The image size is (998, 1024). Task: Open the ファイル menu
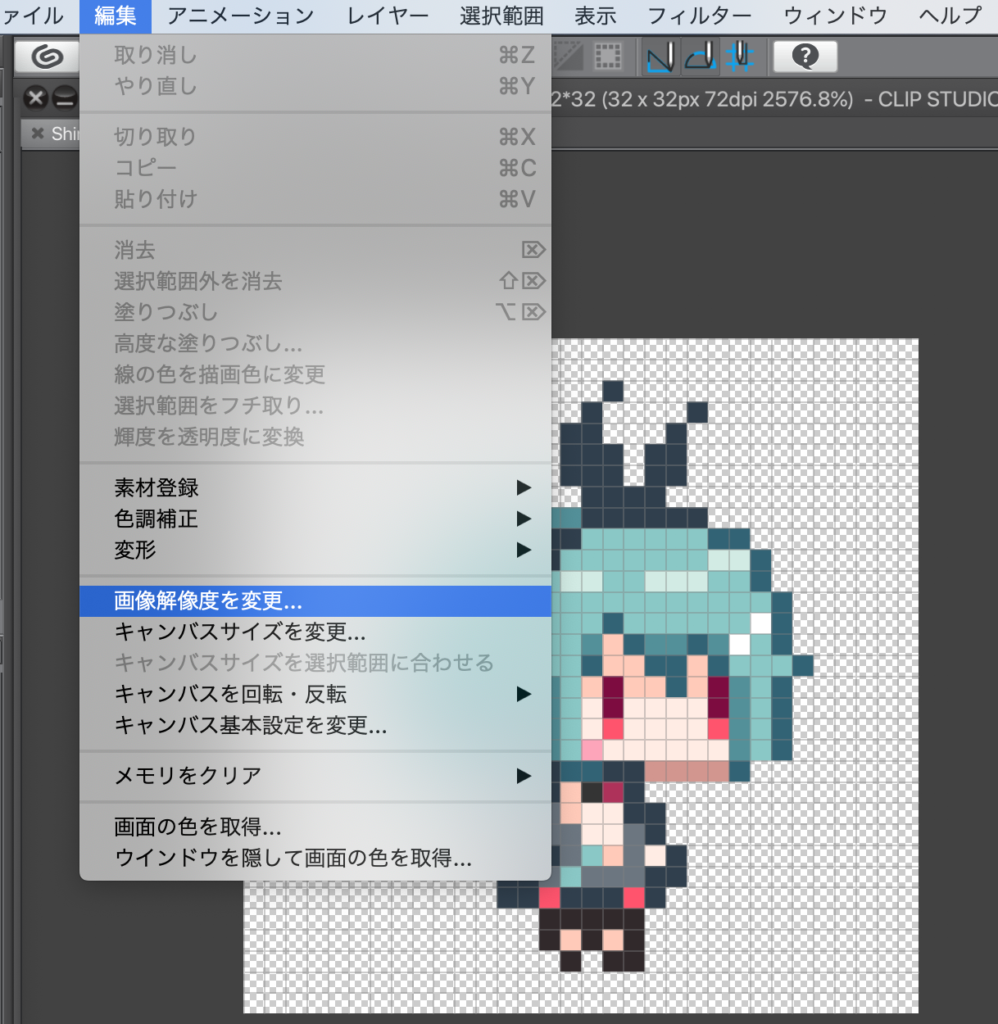(31, 16)
